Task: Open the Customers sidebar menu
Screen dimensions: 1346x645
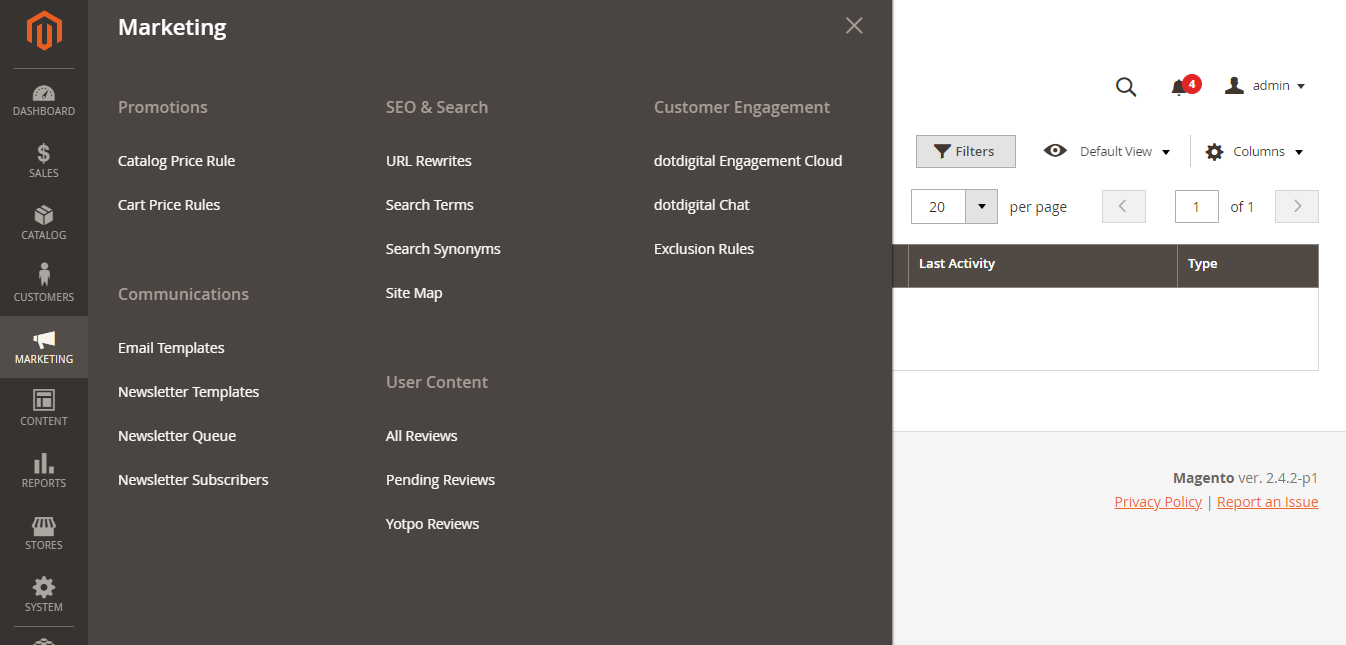Action: 44,286
